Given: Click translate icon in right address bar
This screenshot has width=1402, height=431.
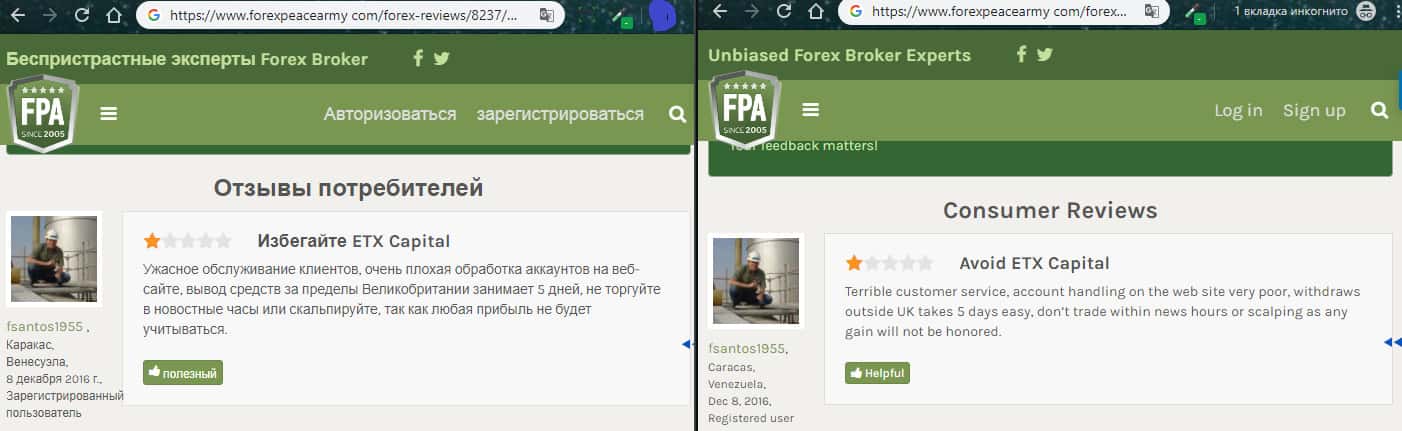Looking at the screenshot, I should pyautogui.click(x=1152, y=12).
